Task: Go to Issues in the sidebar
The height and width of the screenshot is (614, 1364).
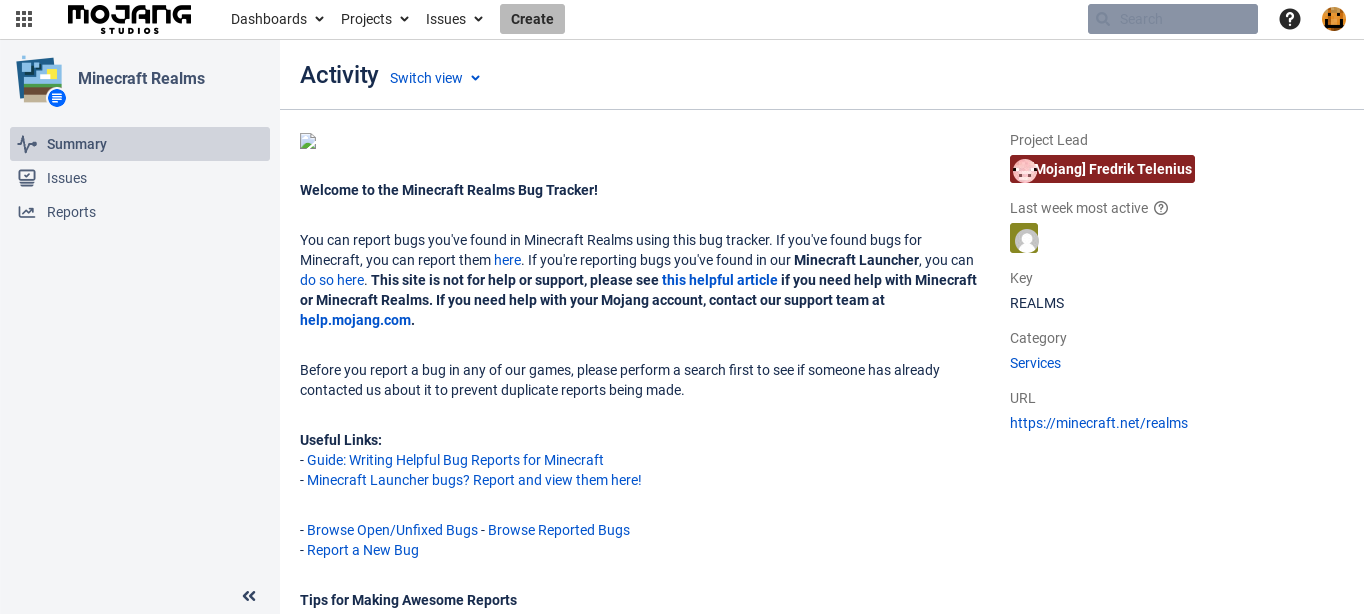Action: coord(67,178)
